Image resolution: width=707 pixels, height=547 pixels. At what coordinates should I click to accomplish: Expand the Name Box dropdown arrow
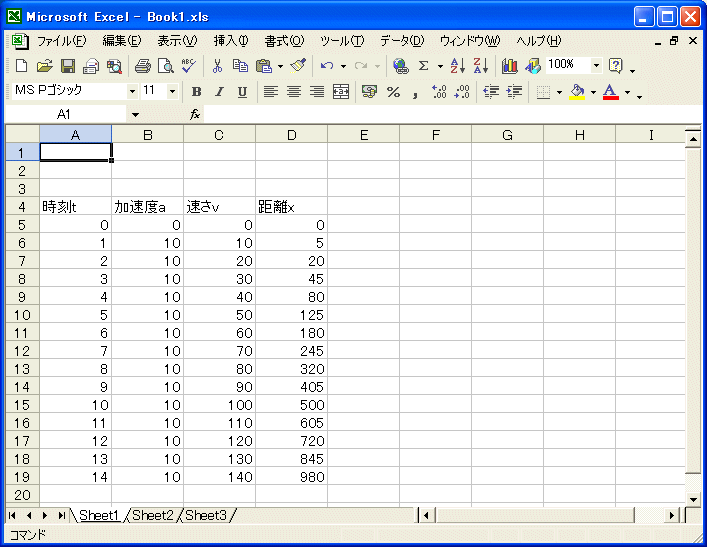tap(135, 115)
